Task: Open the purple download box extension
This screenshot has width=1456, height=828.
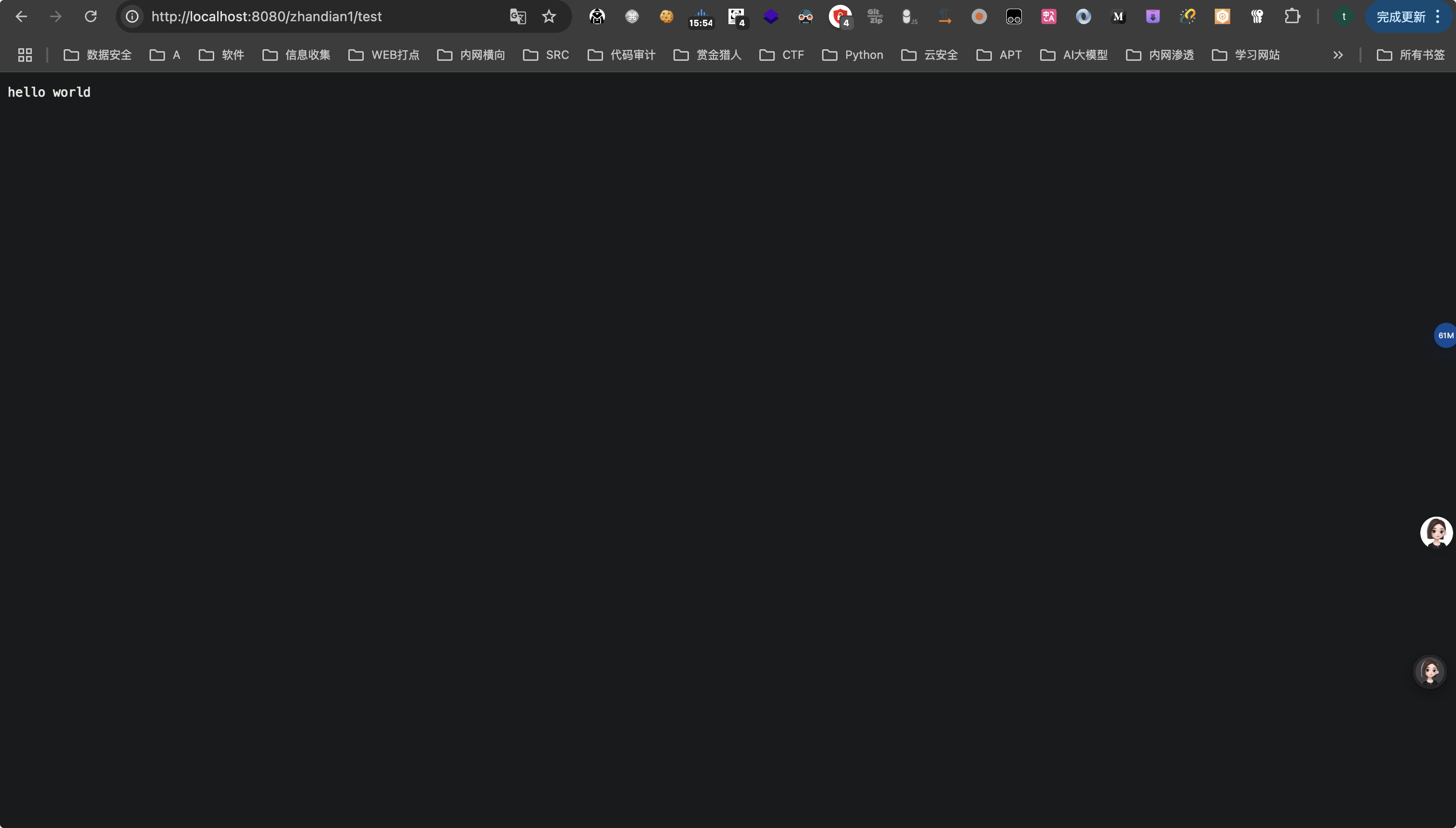Action: 1153,16
